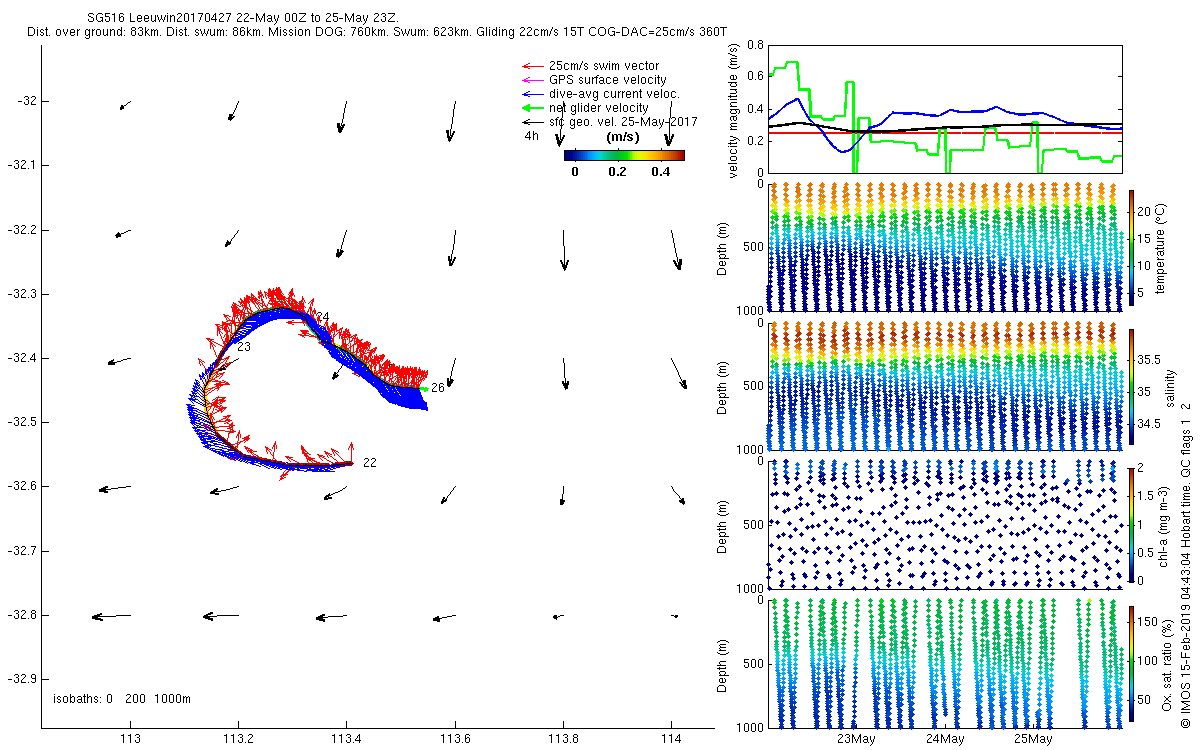
Task: Select the blue dive-avg current legend arrow
Action: coord(531,94)
